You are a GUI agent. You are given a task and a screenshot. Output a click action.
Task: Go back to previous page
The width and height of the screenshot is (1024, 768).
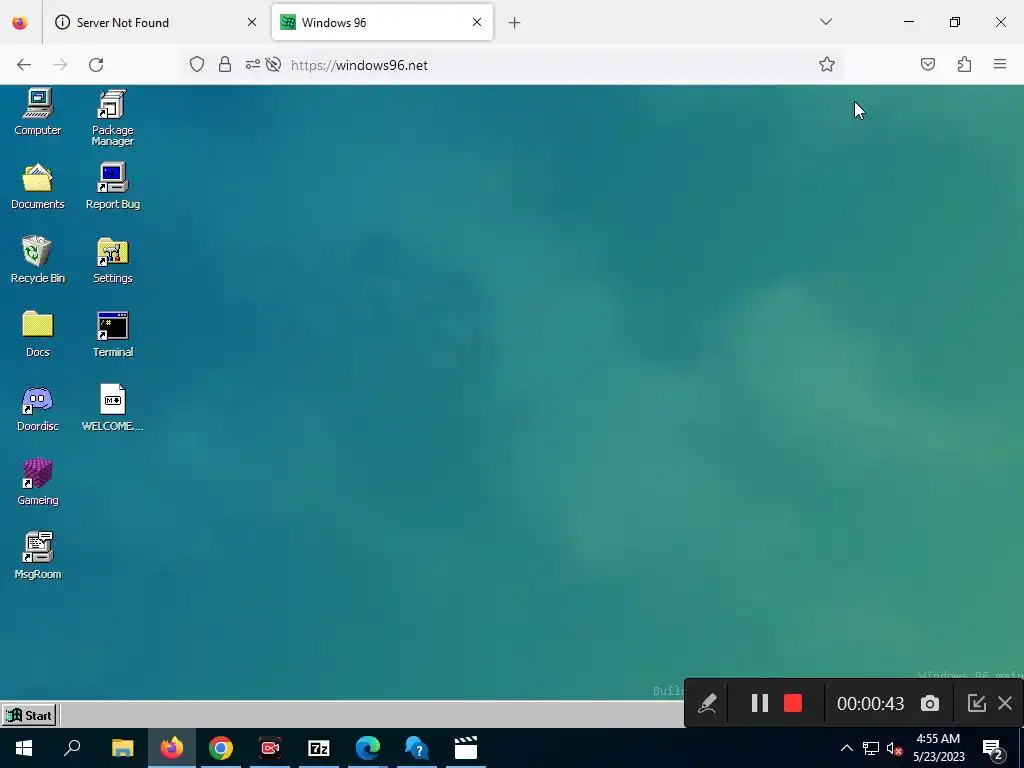[24, 65]
